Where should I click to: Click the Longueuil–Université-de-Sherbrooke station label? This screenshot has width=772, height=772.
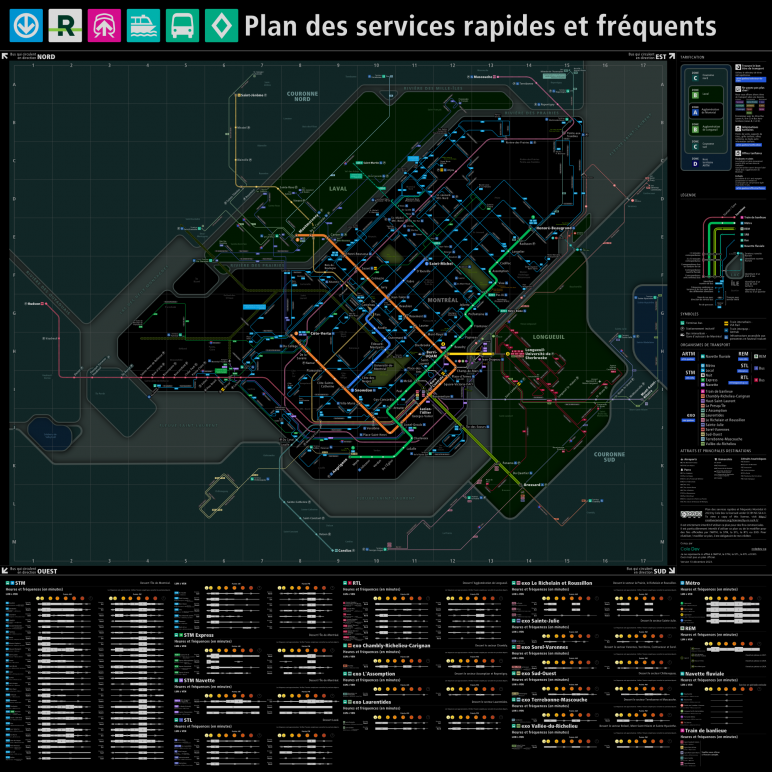click(535, 352)
